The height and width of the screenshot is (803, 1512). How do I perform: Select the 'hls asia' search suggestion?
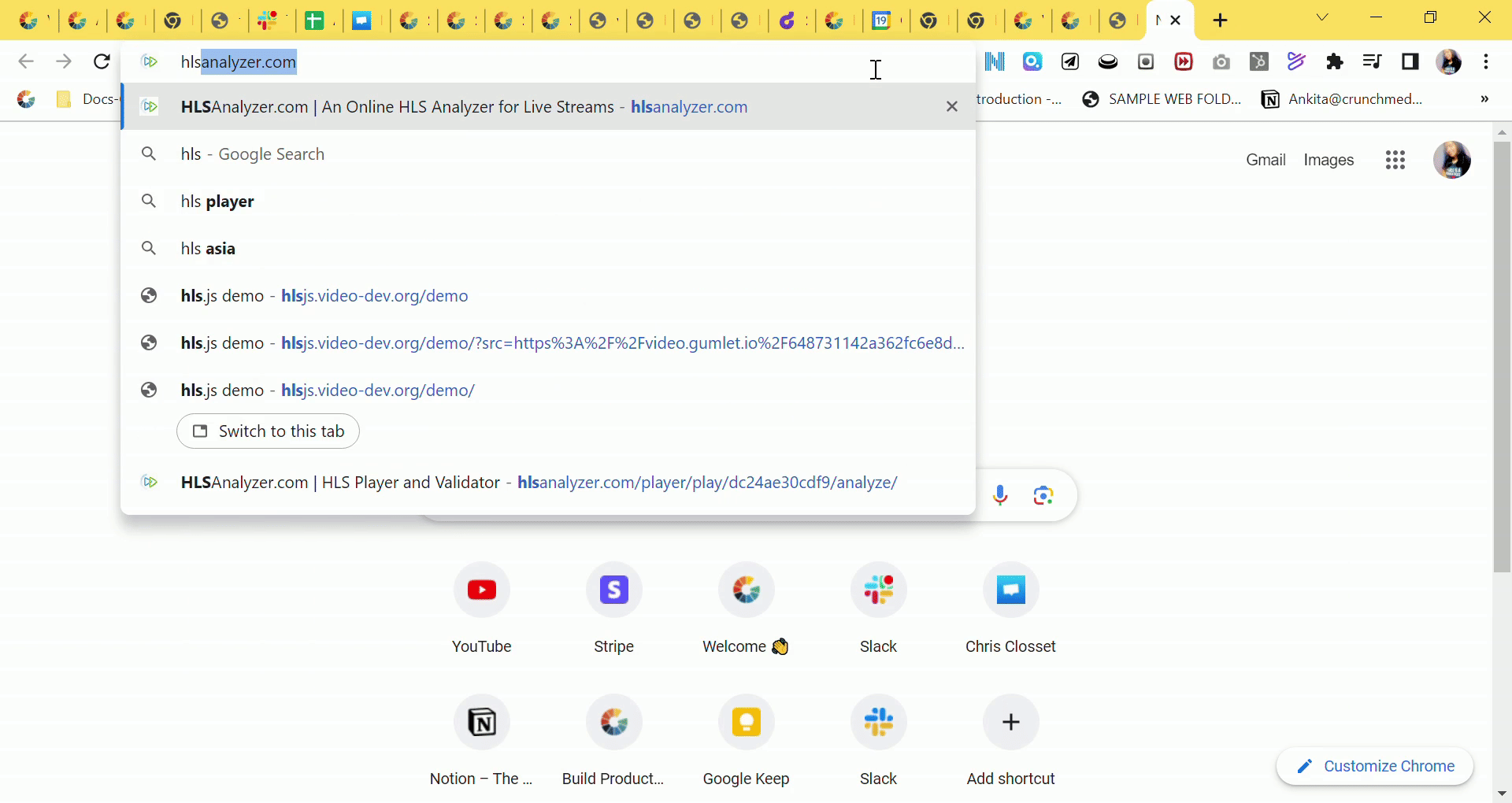click(x=208, y=249)
